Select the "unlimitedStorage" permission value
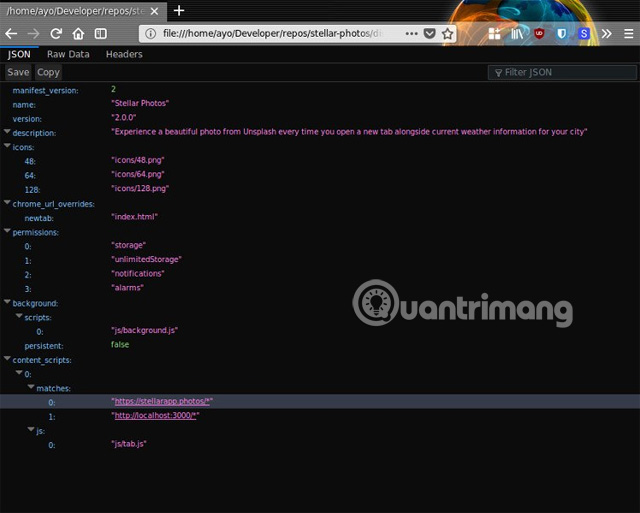 [x=147, y=260]
